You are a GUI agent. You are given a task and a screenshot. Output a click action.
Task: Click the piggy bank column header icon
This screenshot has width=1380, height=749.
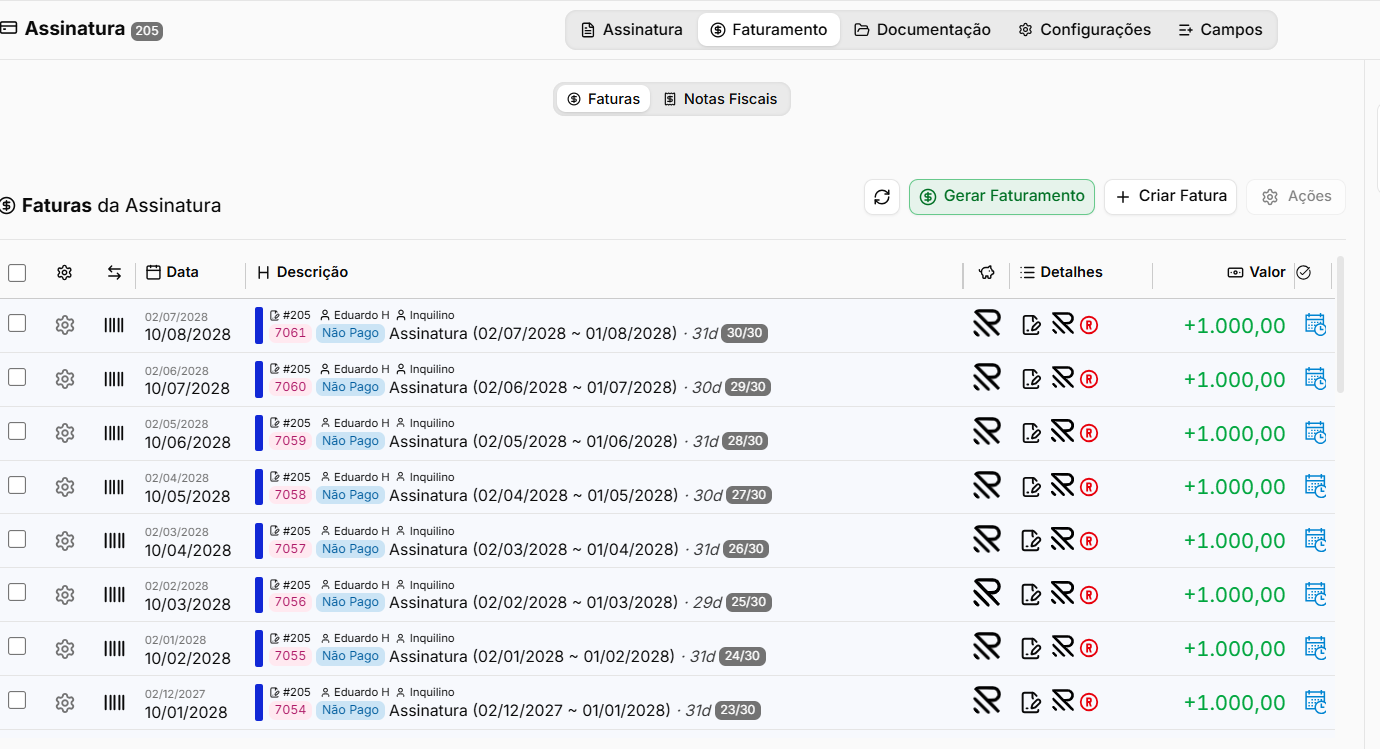point(987,272)
